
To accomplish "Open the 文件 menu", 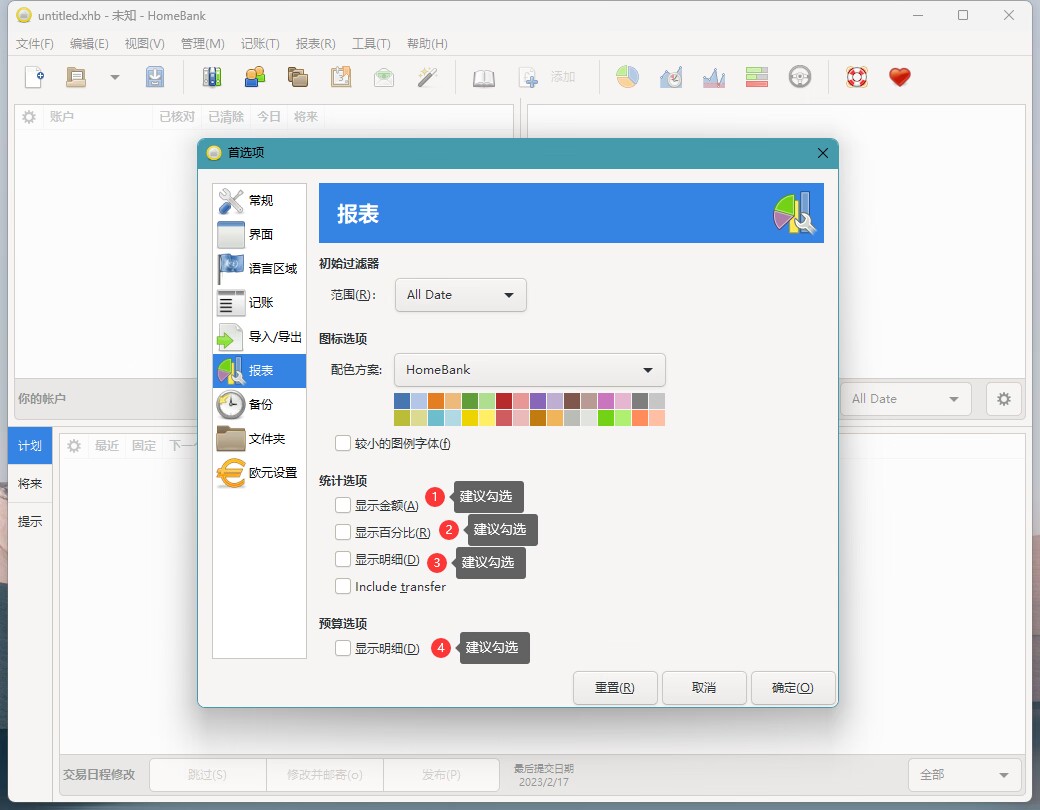I will tap(34, 44).
